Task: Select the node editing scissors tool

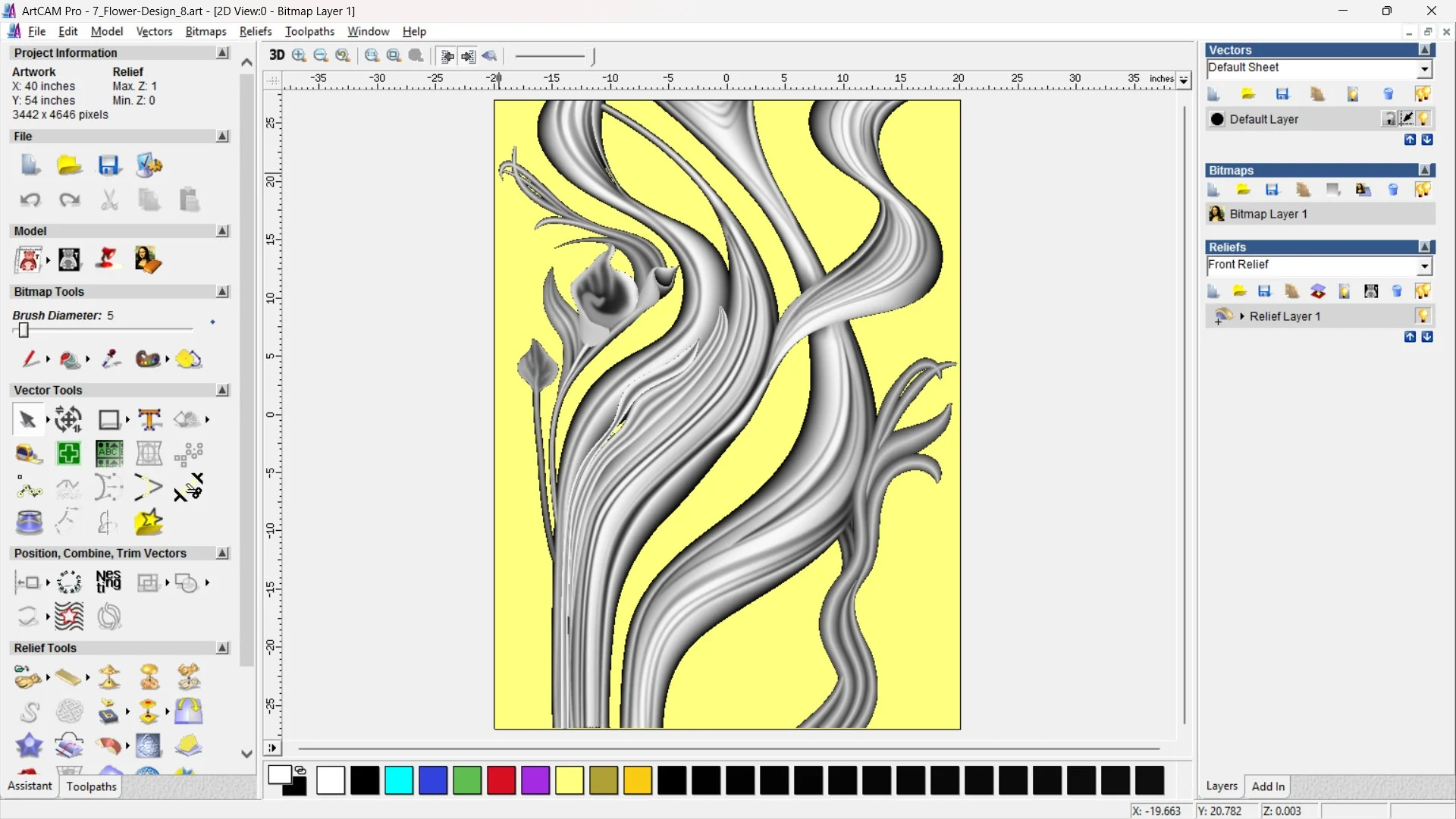Action: point(189,488)
